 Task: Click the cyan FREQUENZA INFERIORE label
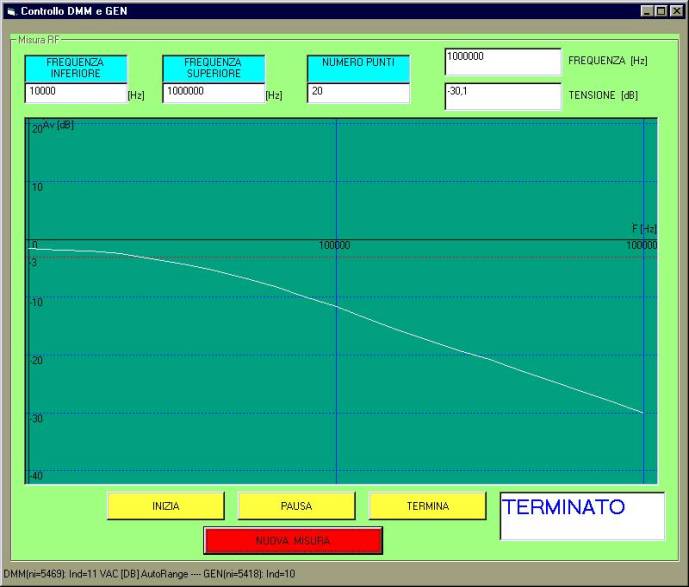(75, 68)
